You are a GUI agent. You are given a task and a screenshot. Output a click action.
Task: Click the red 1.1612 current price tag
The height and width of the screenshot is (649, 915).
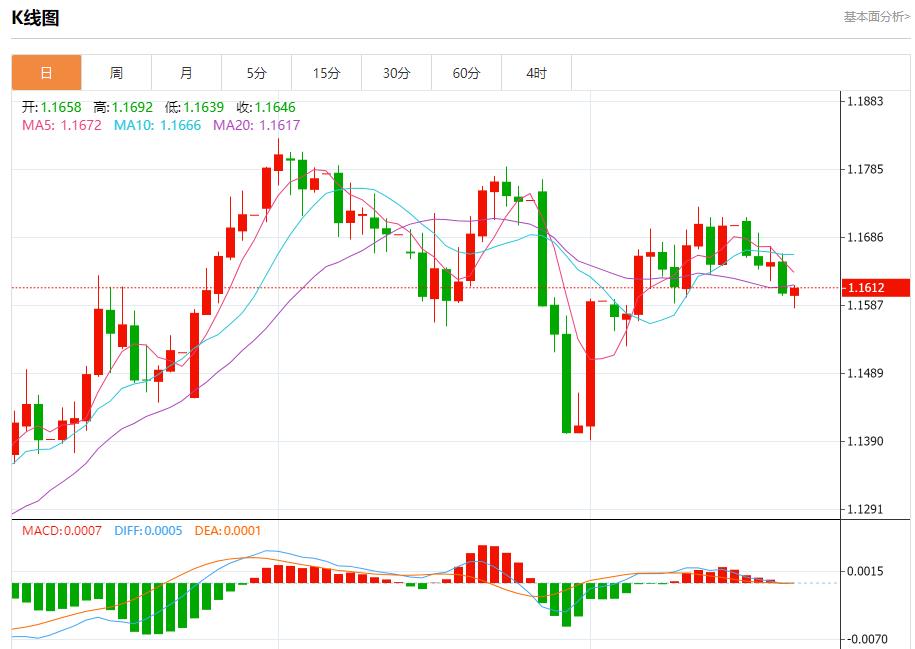875,287
